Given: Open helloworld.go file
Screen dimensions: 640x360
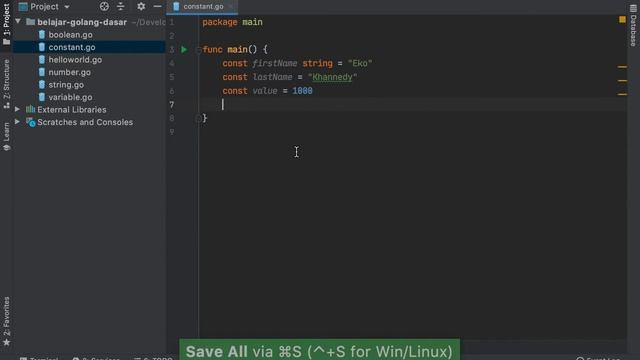Looking at the screenshot, I should 75,60.
